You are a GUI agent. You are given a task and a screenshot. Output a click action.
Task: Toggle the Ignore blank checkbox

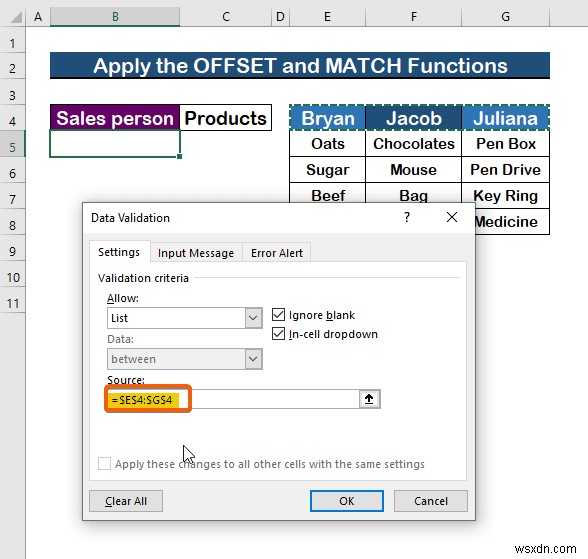(278, 315)
